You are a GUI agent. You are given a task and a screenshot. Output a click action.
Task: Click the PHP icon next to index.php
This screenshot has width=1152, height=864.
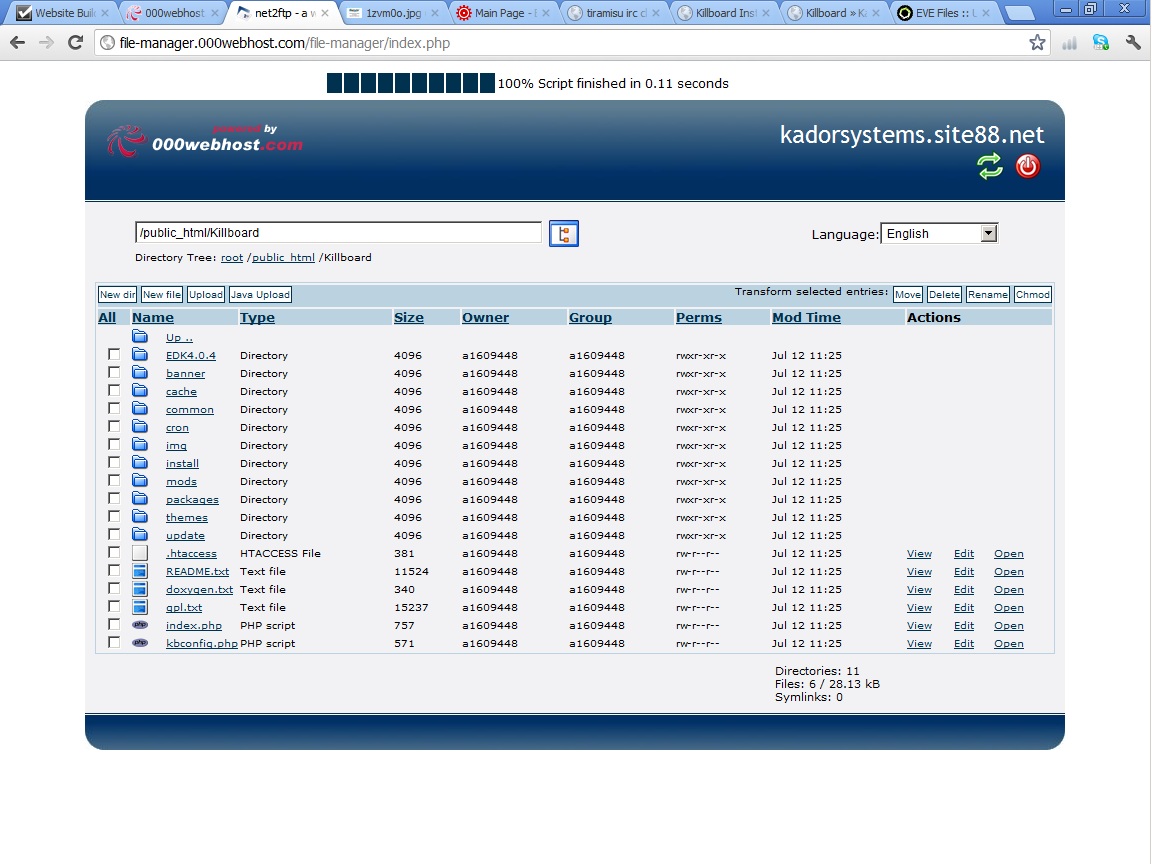[140, 624]
